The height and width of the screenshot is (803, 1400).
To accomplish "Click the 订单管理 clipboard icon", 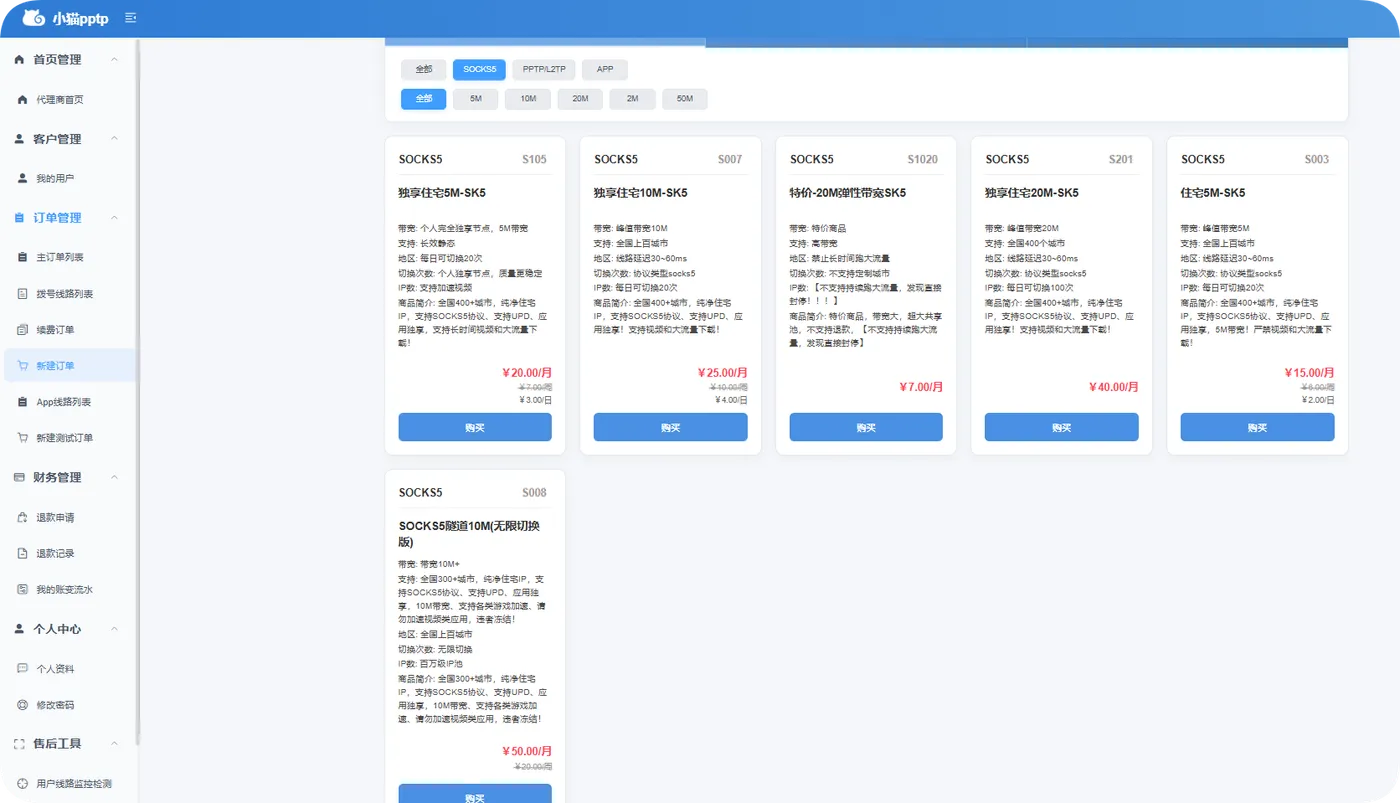I will (19, 218).
